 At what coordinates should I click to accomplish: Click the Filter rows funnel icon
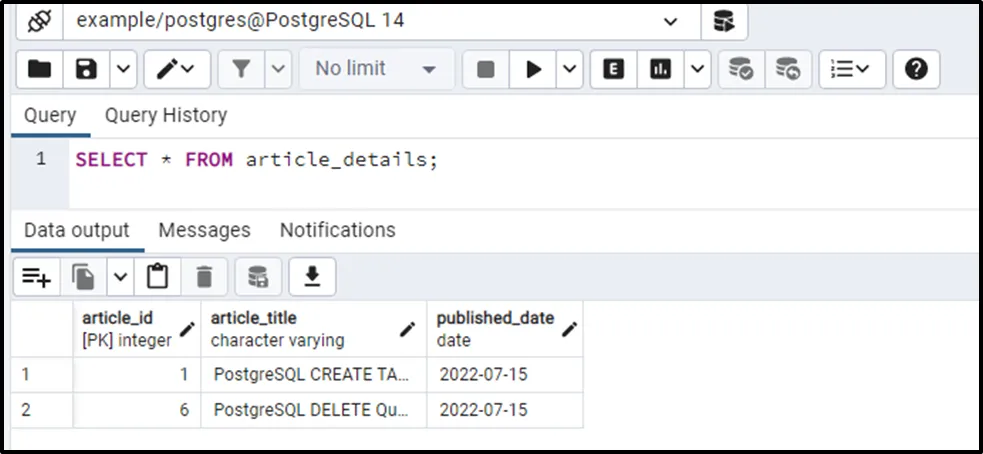(x=241, y=69)
